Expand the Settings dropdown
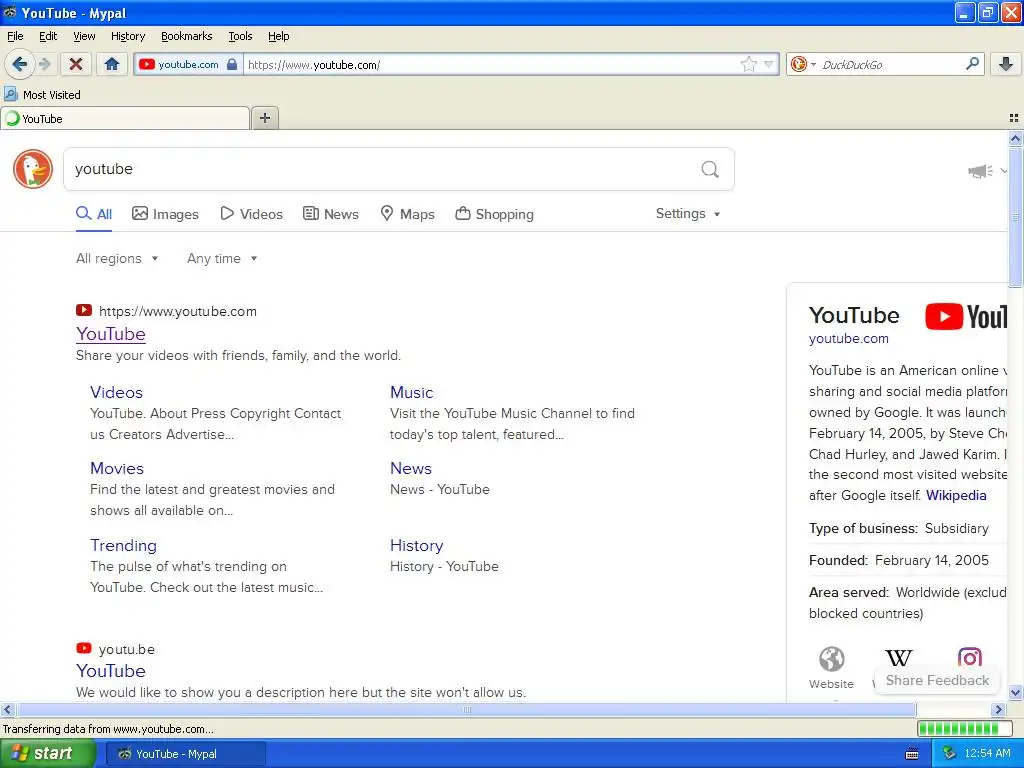1024x768 pixels. [688, 214]
